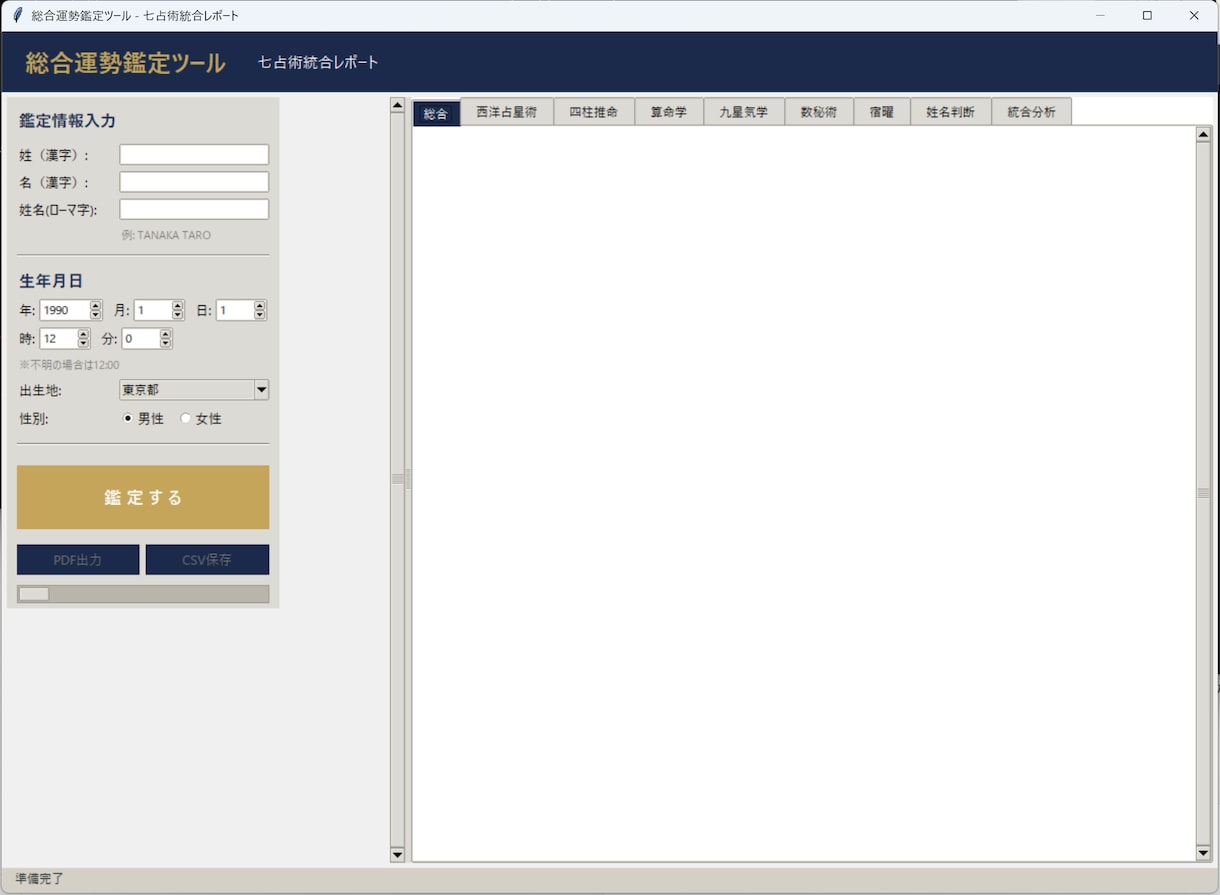Click the 姓（漢字） input field
Image resolution: width=1220 pixels, height=895 pixels.
(194, 155)
